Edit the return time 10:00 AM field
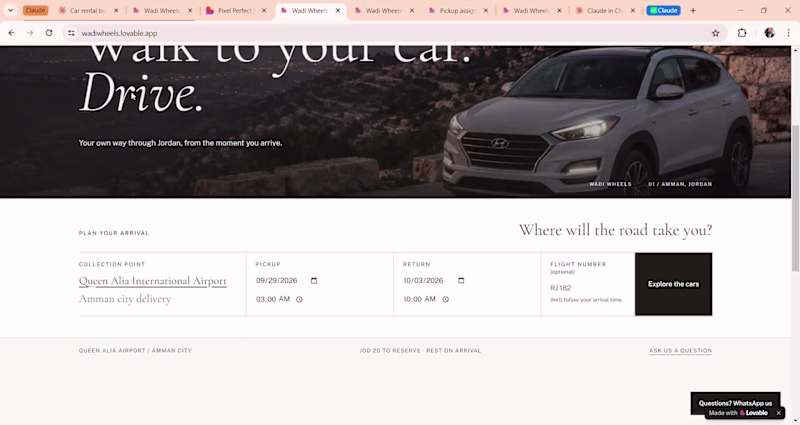The width and height of the screenshot is (800, 425). 419,299
